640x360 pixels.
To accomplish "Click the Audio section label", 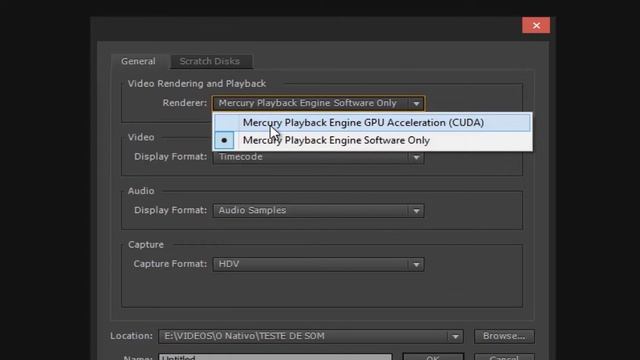I will coord(141,191).
